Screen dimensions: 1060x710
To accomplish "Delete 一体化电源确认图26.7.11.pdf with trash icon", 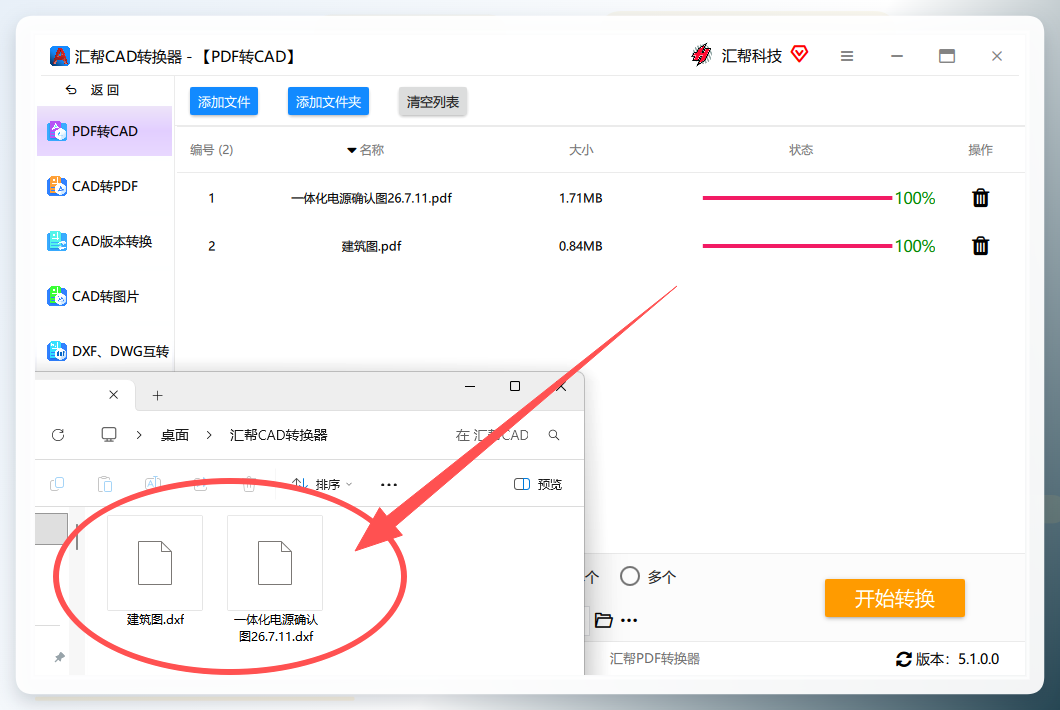I will point(980,198).
